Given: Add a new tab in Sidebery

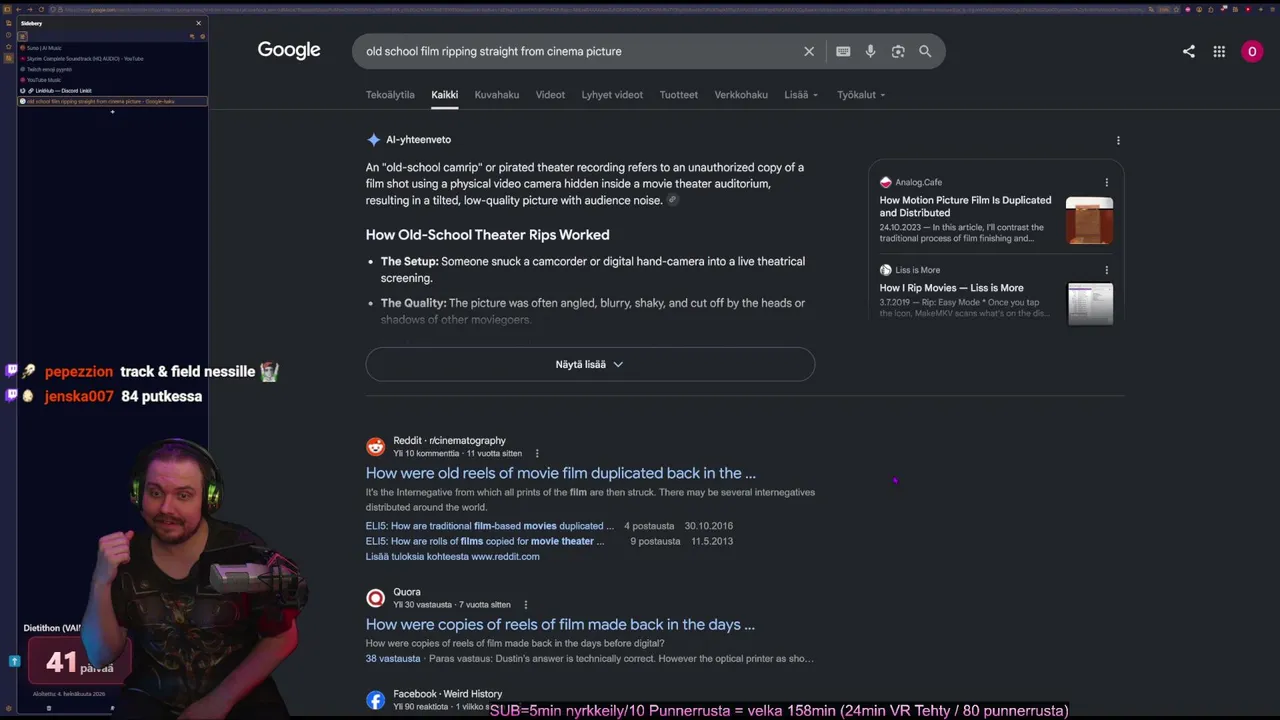Looking at the screenshot, I should 112,112.
